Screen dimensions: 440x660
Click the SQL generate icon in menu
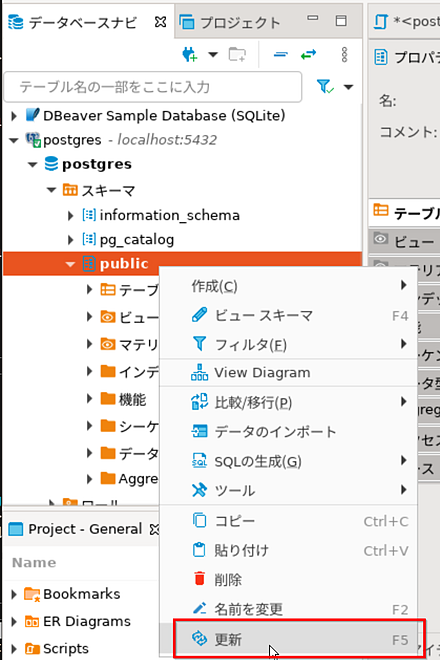(199, 460)
